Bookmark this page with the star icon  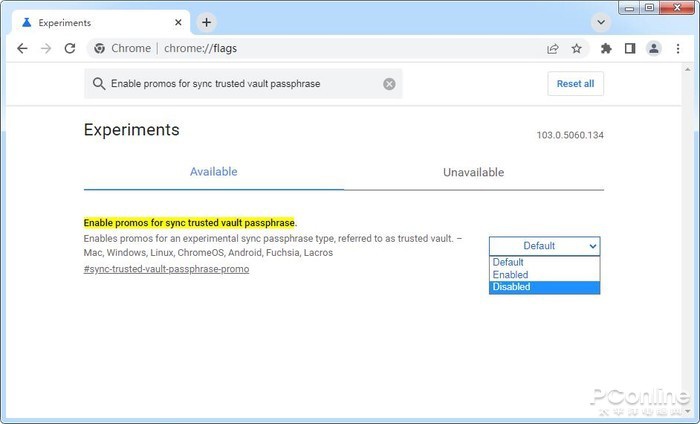click(577, 49)
